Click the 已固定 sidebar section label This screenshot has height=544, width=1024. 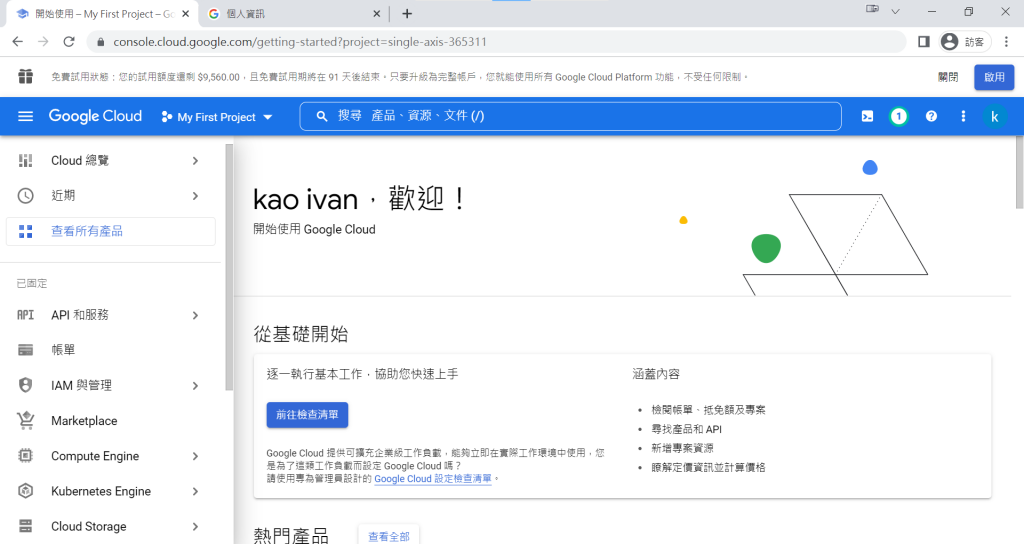32,283
